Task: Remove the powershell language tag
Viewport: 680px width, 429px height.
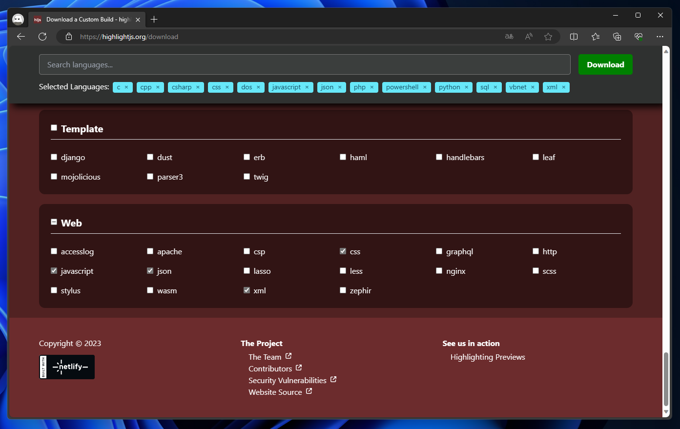Action: click(x=425, y=87)
